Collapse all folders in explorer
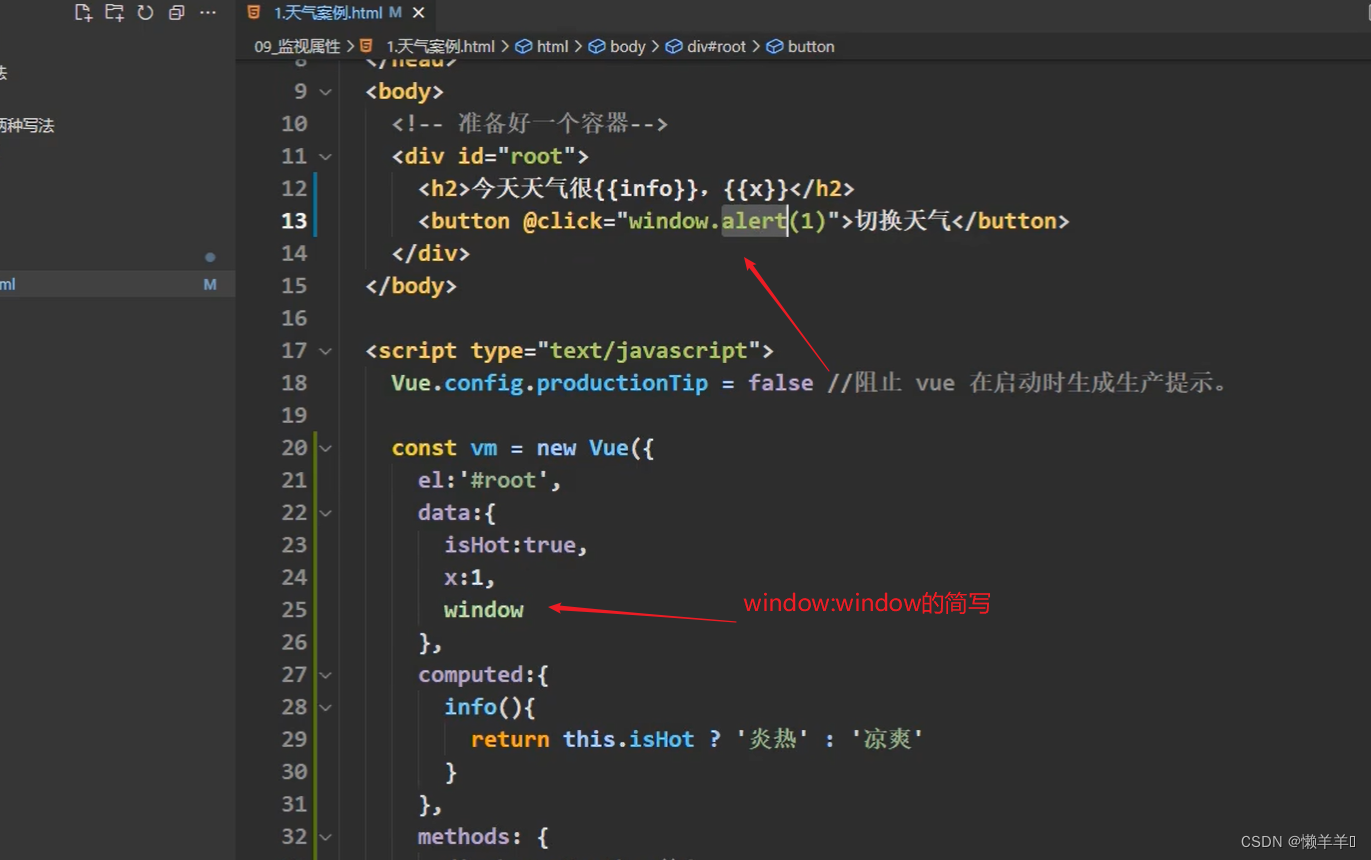The image size is (1371, 860). pyautogui.click(x=177, y=13)
